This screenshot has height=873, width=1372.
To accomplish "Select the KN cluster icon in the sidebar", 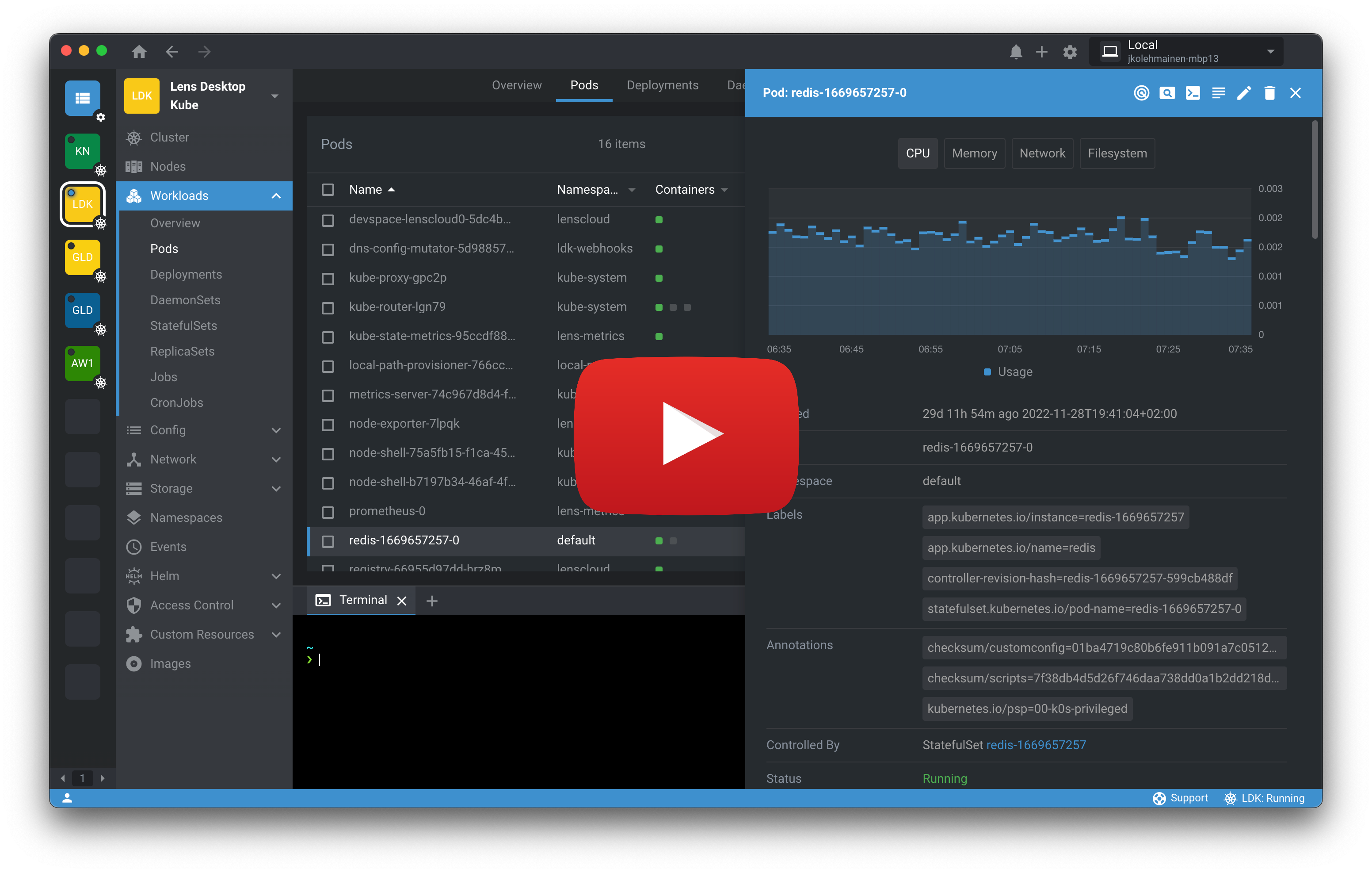I will pyautogui.click(x=83, y=150).
